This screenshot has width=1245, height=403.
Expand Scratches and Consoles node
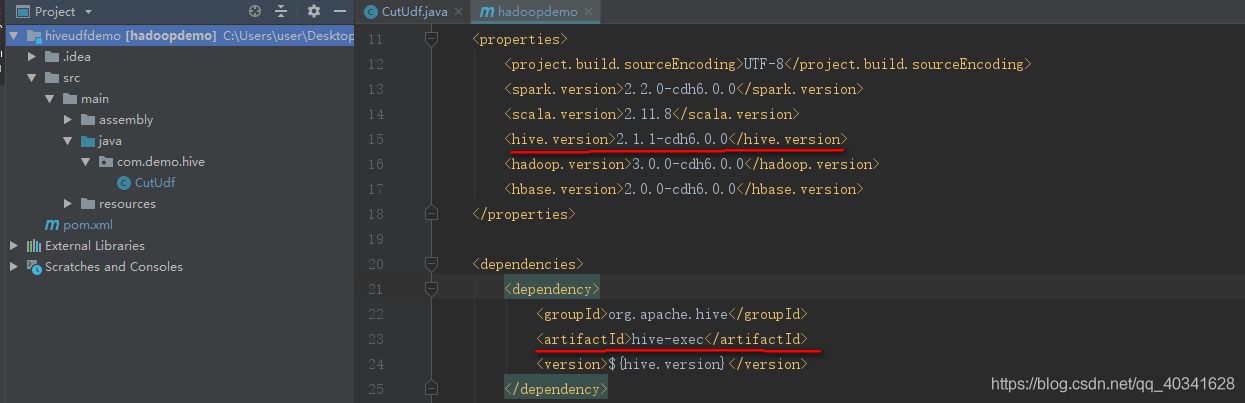tap(13, 267)
